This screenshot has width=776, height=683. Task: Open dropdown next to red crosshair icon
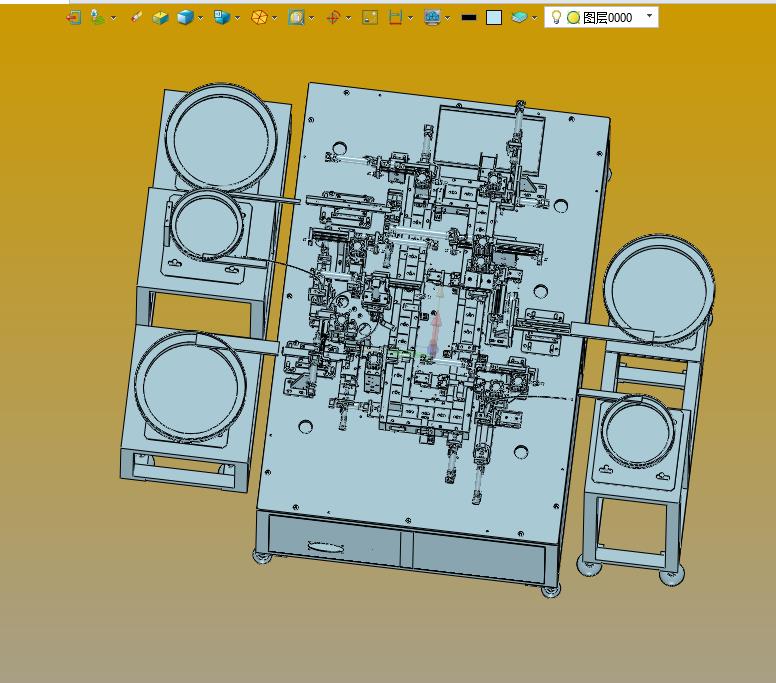[x=349, y=18]
